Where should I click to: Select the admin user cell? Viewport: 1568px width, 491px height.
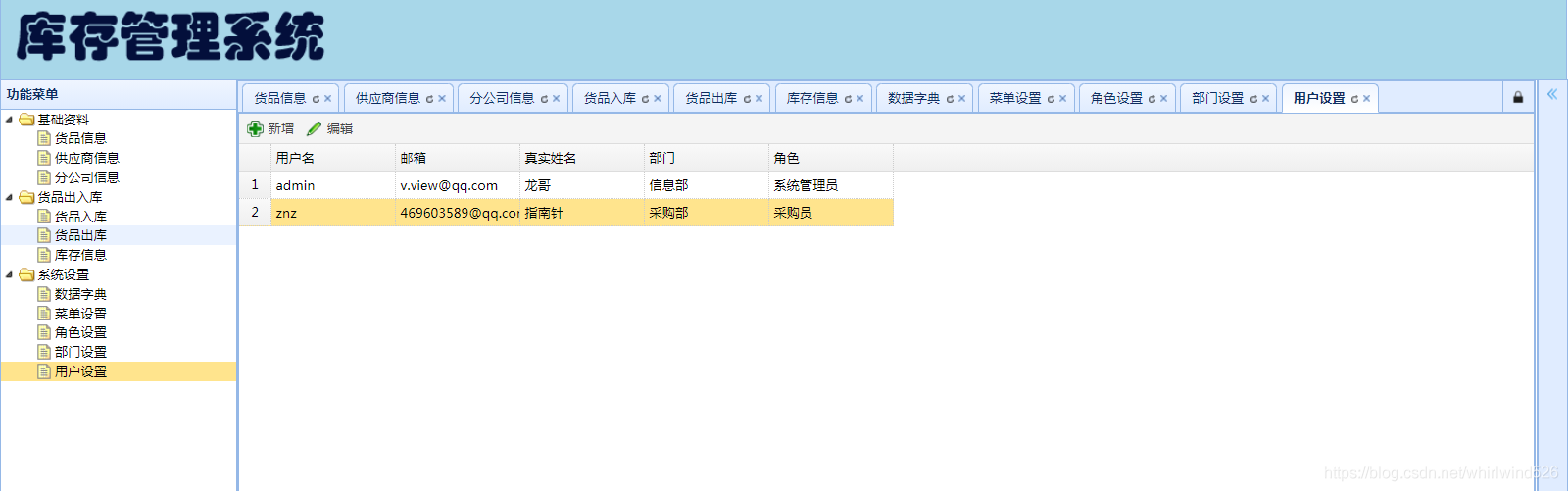click(x=333, y=185)
